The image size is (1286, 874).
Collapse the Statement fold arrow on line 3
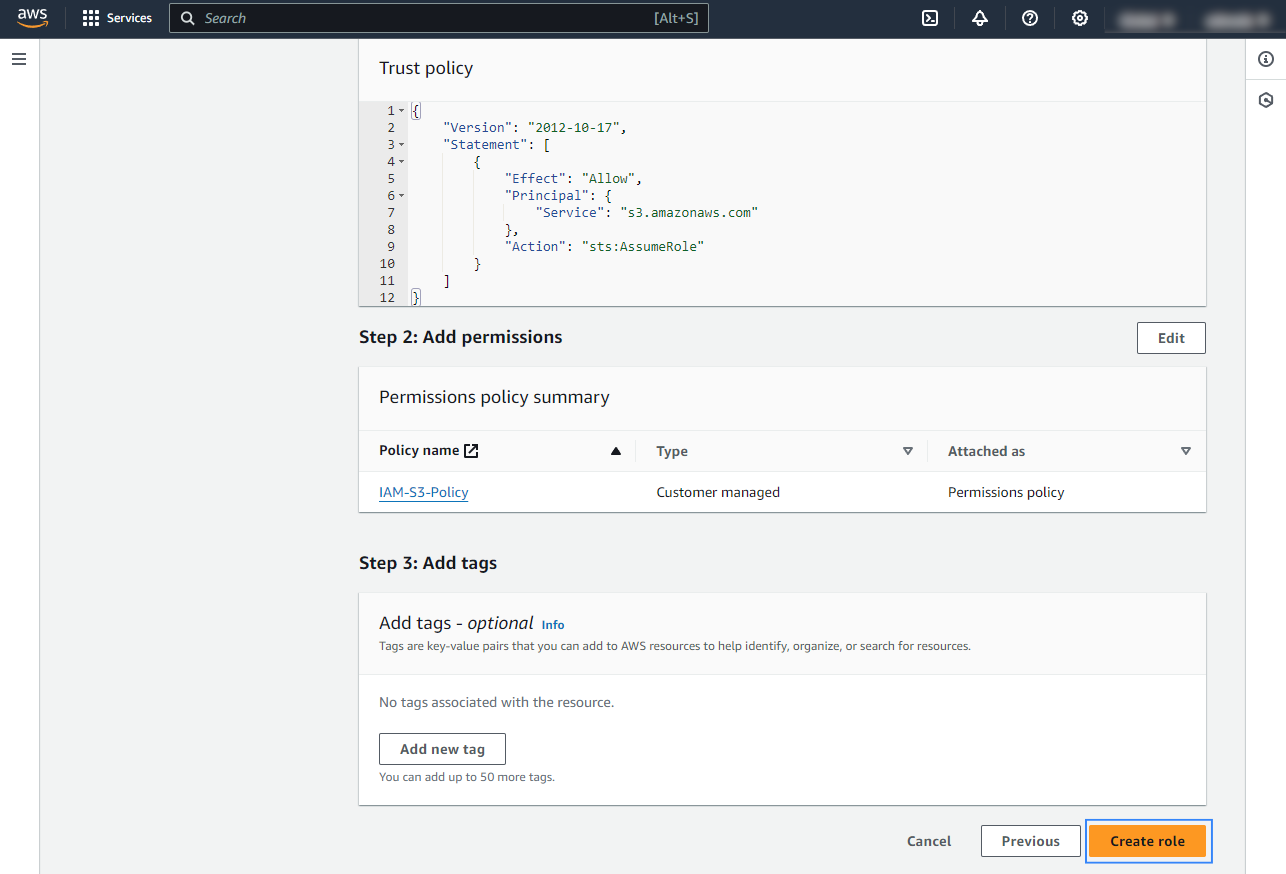click(x=402, y=145)
